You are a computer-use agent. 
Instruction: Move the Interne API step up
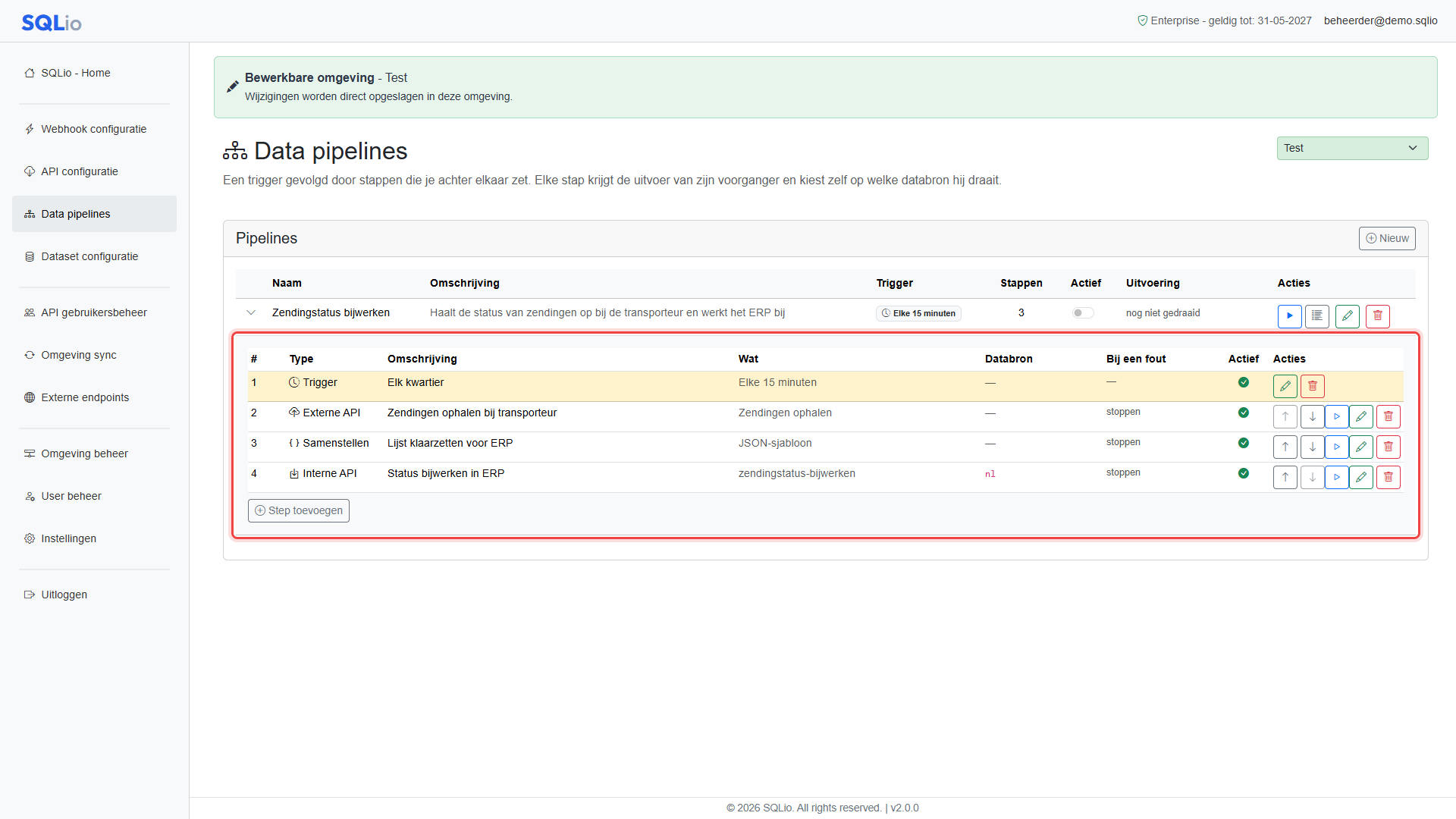click(1285, 477)
